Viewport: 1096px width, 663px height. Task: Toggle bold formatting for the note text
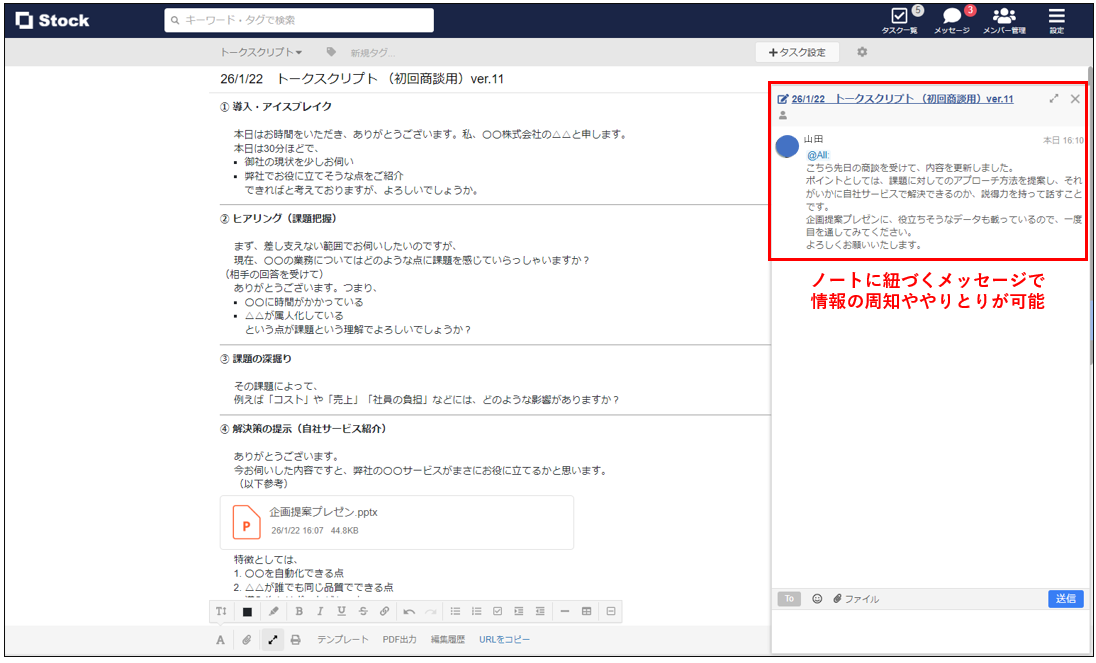pyautogui.click(x=300, y=611)
